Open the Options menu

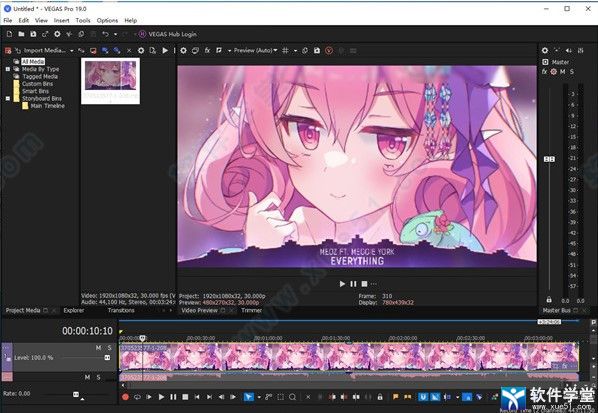coord(107,21)
